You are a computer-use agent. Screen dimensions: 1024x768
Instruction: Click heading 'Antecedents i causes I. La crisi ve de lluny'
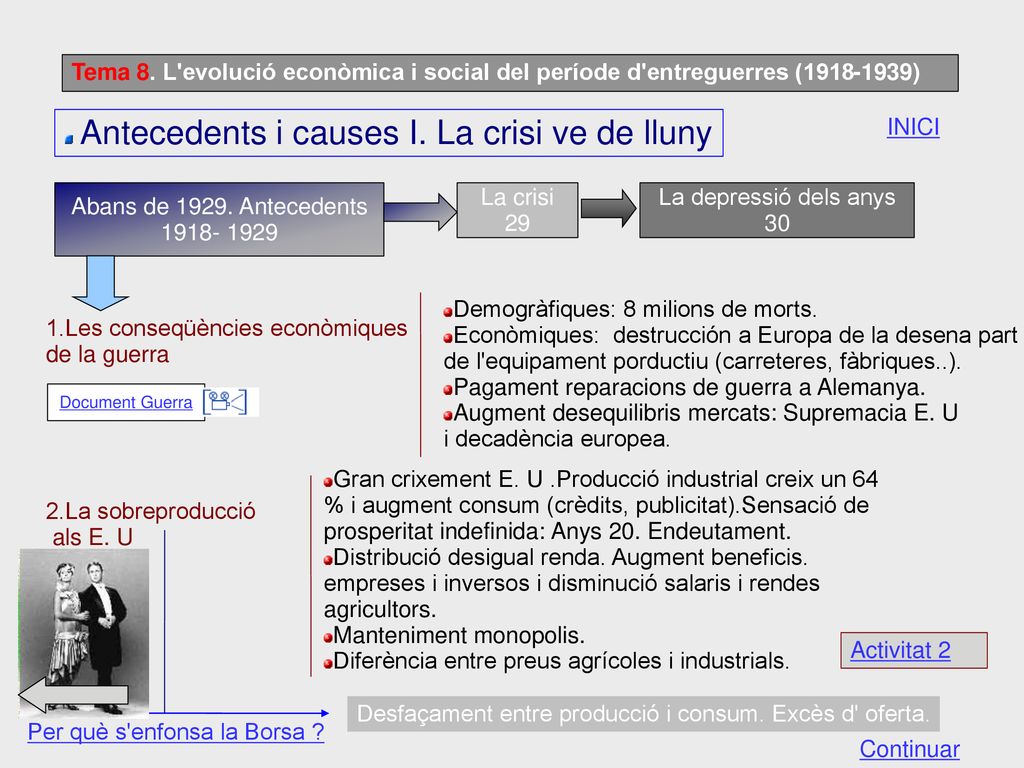[x=389, y=133]
